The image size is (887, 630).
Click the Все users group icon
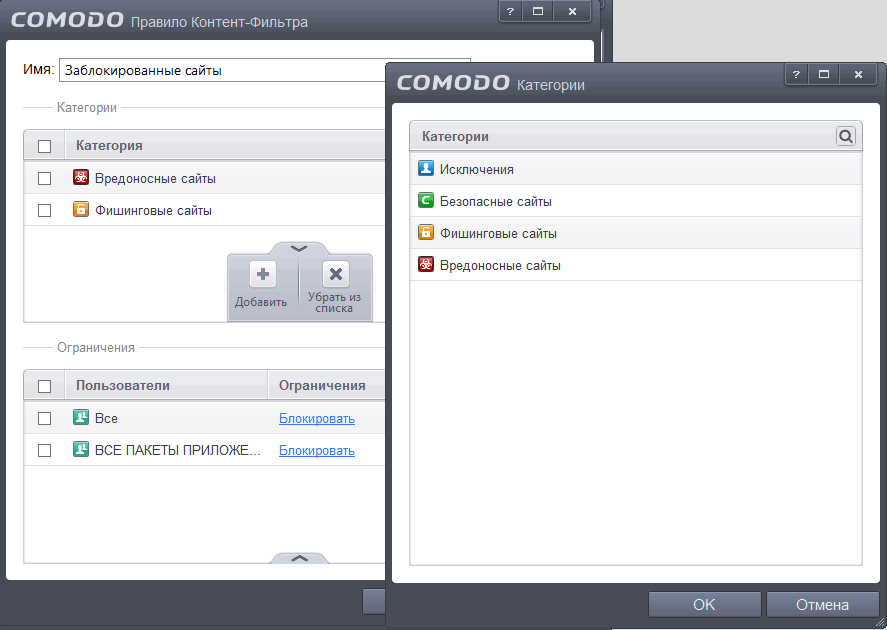81,418
